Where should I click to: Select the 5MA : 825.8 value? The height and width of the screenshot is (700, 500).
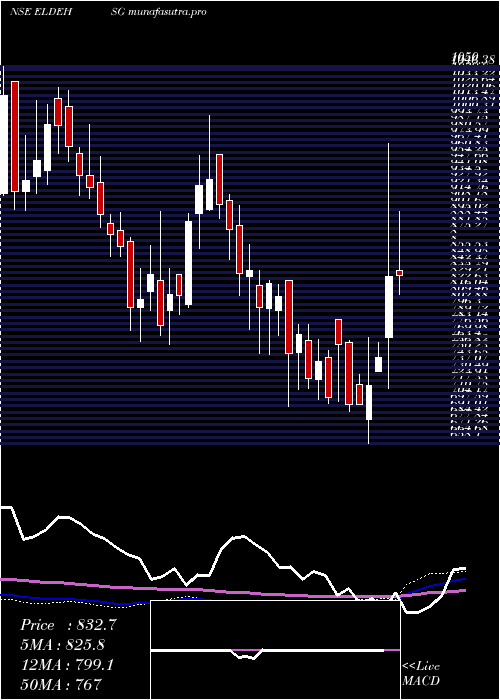[x=62, y=645]
